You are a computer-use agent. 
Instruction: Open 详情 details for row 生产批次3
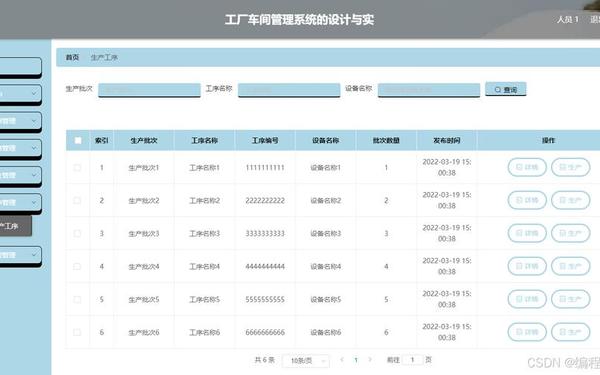(527, 233)
